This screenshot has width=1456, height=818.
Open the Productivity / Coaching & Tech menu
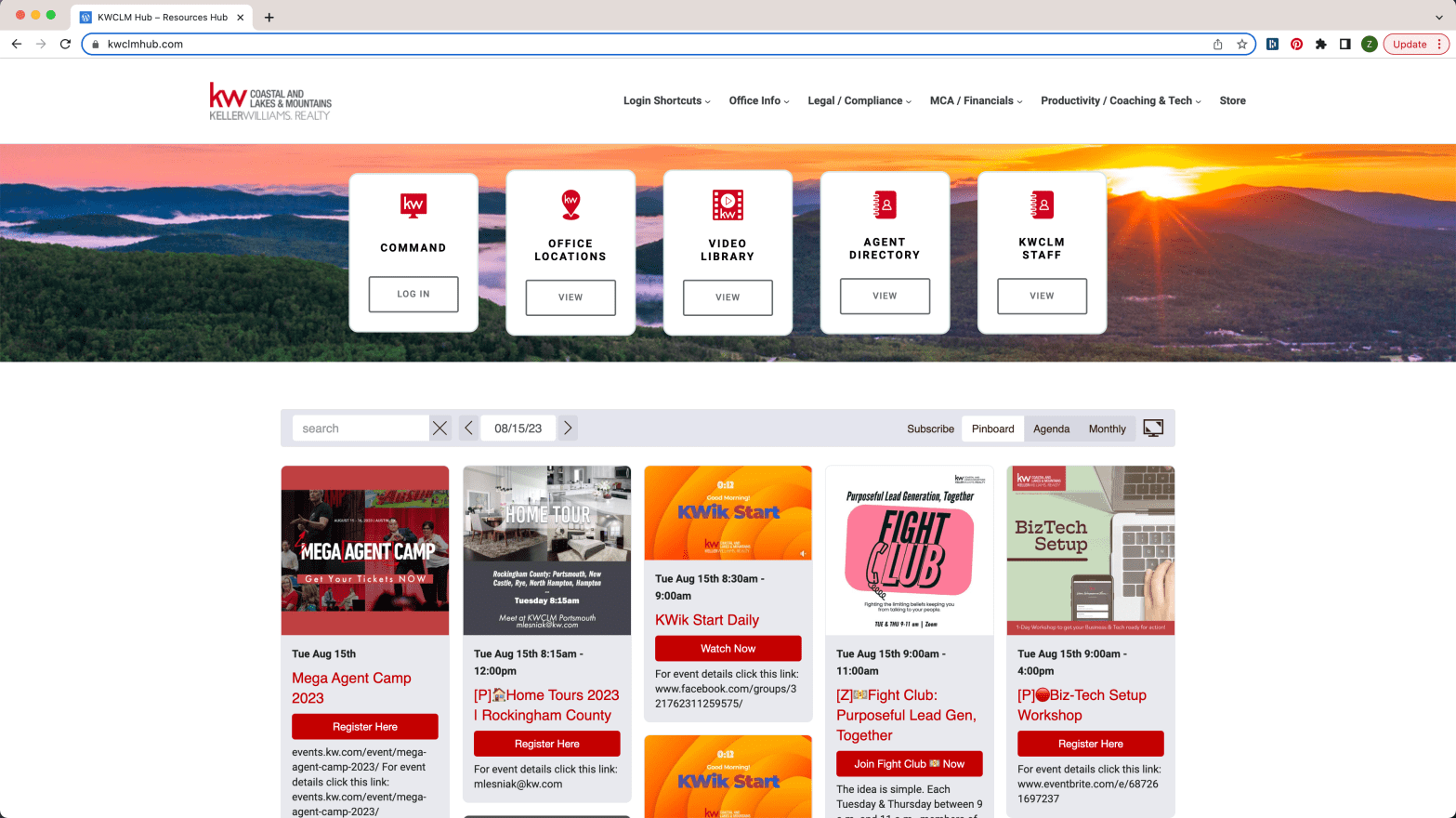(1120, 100)
